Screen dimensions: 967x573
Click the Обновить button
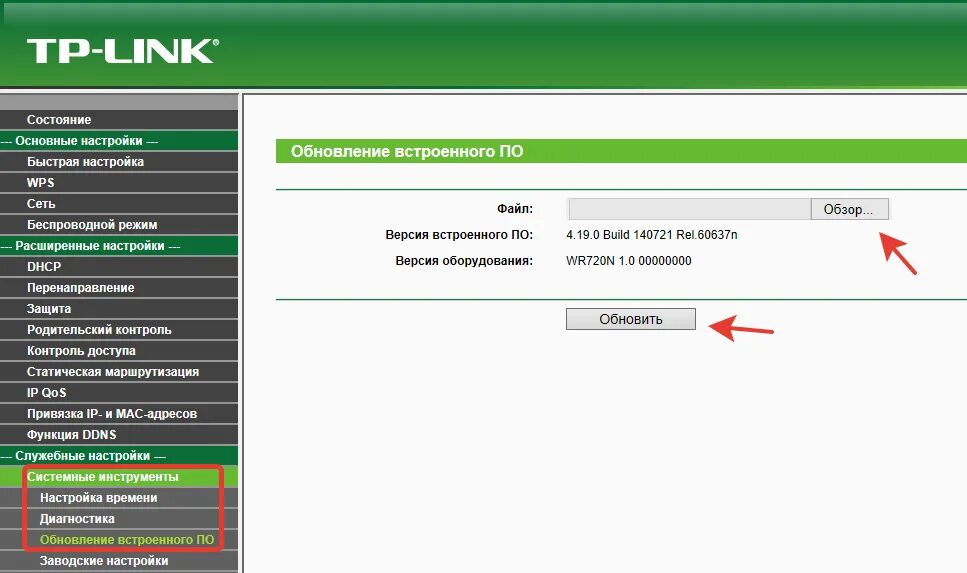pyautogui.click(x=630, y=319)
